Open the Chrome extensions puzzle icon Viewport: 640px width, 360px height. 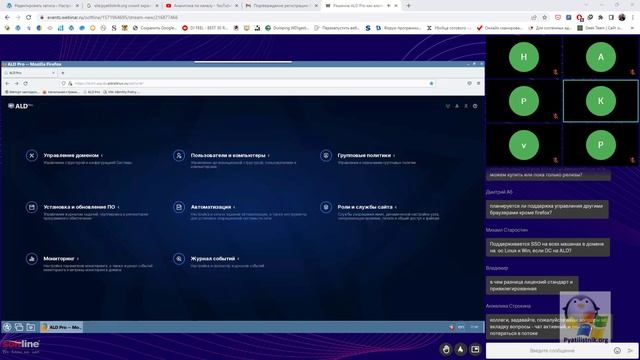(601, 18)
